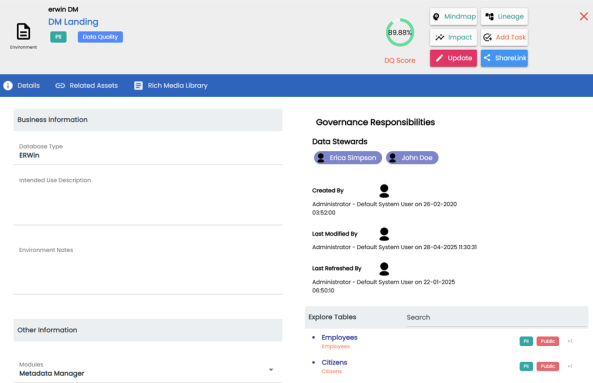
Task: Click the Governance Responsibilities heading
Action: pyautogui.click(x=375, y=122)
